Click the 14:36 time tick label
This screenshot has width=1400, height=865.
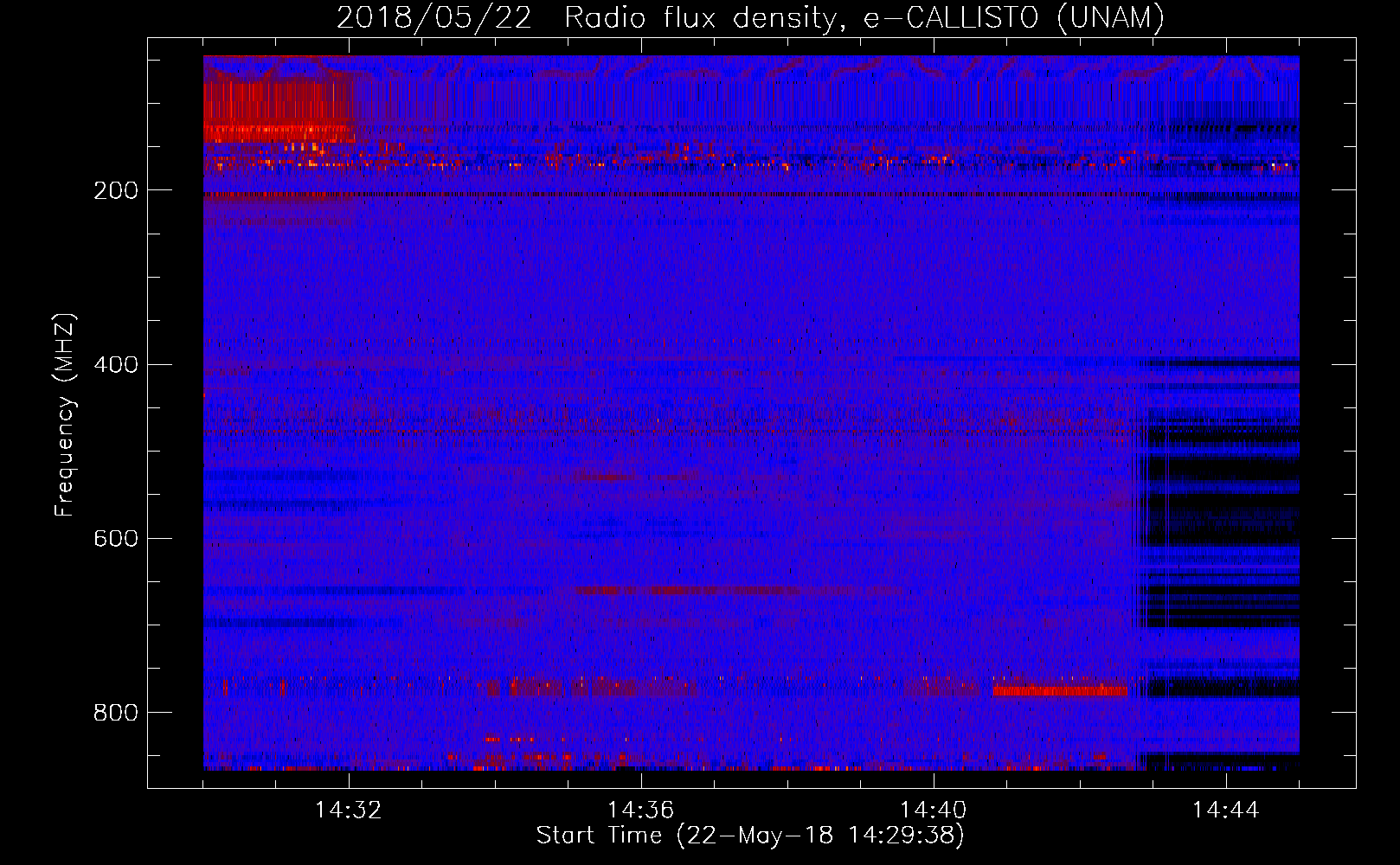(x=641, y=810)
